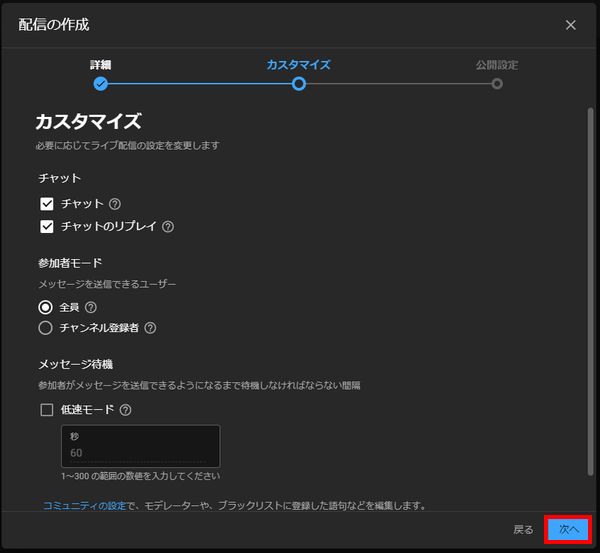
Task: Click the 秒 seconds input field
Action: click(141, 446)
